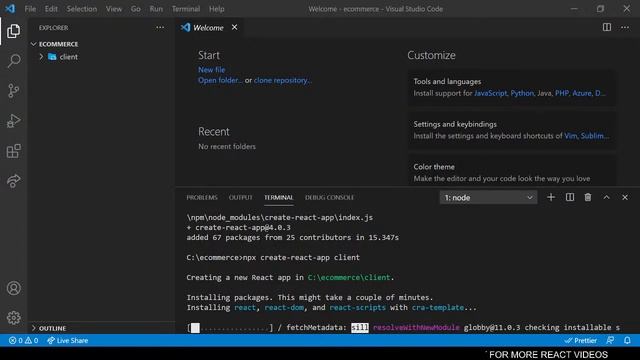Maximize the panel with up chevron
Viewport: 640px width, 360px height.
[607, 198]
